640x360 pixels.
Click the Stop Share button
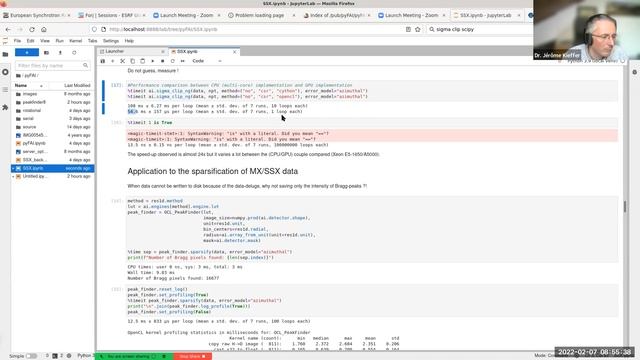click(193, 356)
